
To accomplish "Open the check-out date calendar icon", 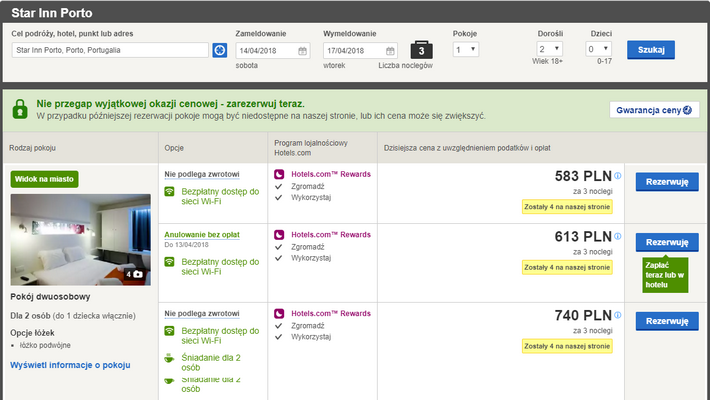I will pos(390,50).
